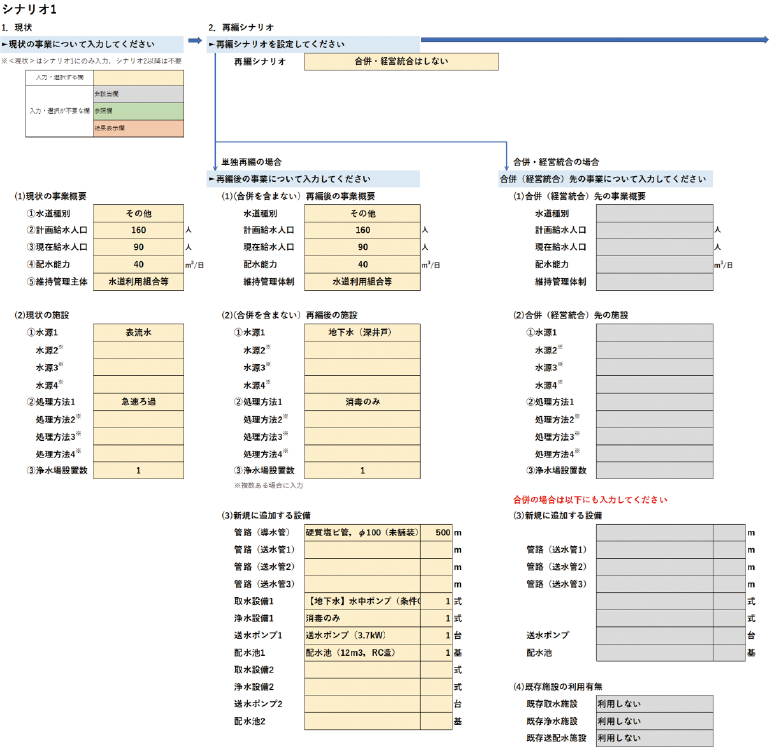This screenshot has width=770, height=756.
Task: Select 再編後 水源1 cell 地下水(深井戸)
Action: click(362, 332)
